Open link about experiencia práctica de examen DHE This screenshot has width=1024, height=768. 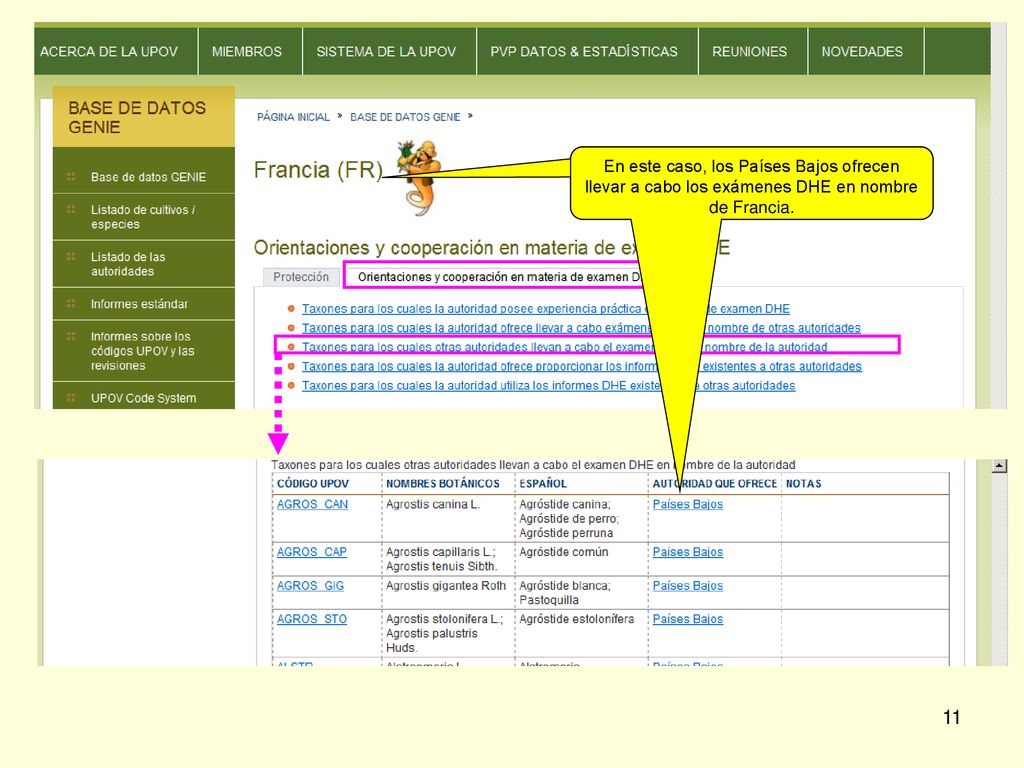pyautogui.click(x=545, y=309)
